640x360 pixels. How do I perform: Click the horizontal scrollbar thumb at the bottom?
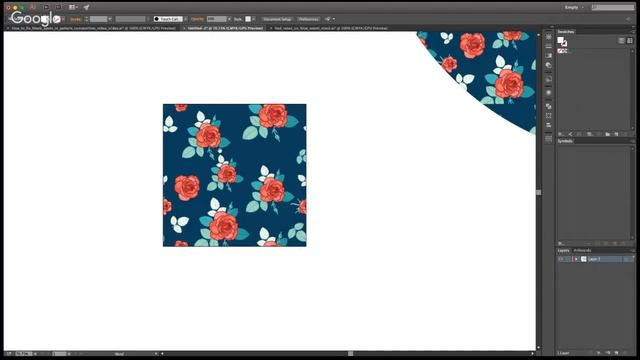(x=351, y=353)
